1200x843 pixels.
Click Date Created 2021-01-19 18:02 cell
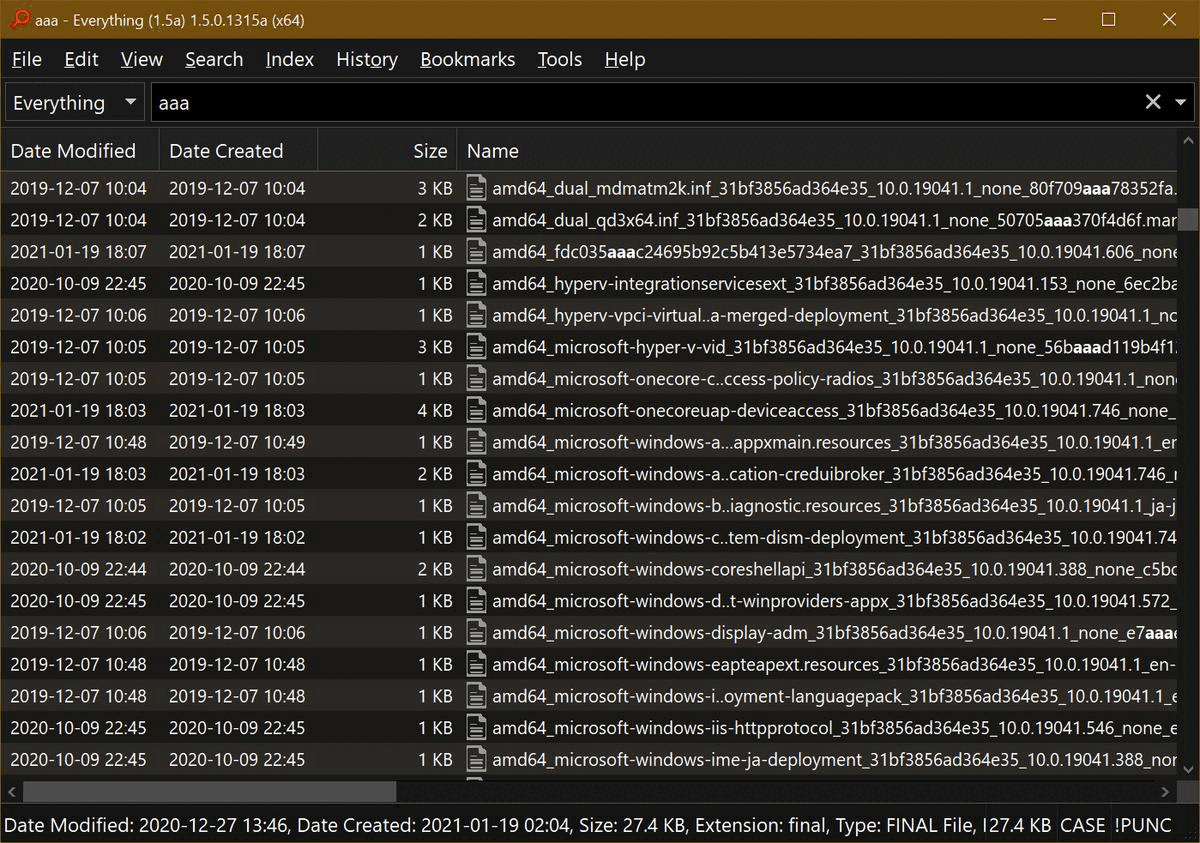pyautogui.click(x=237, y=537)
